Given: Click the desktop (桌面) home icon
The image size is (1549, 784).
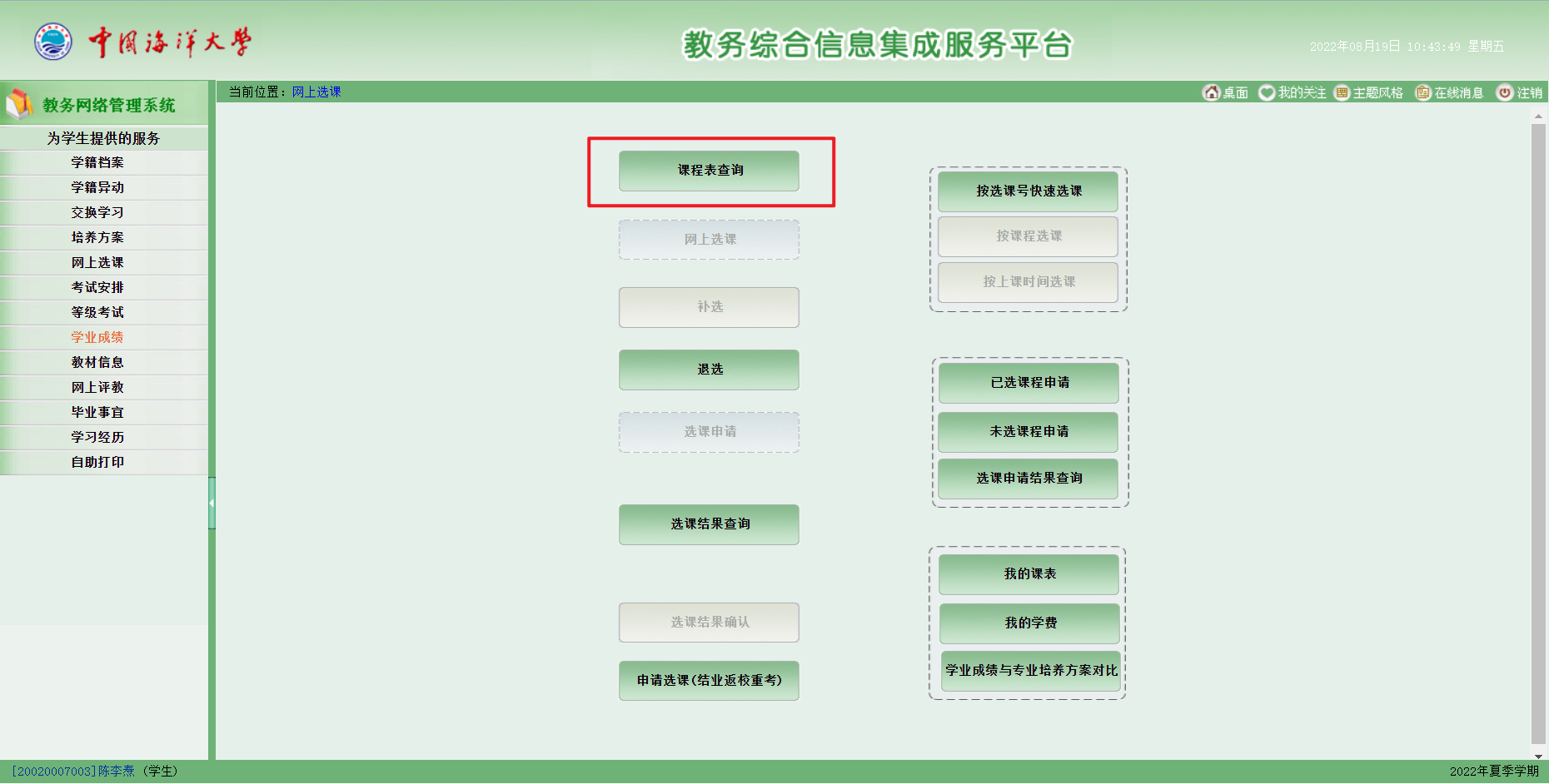Looking at the screenshot, I should [1211, 92].
